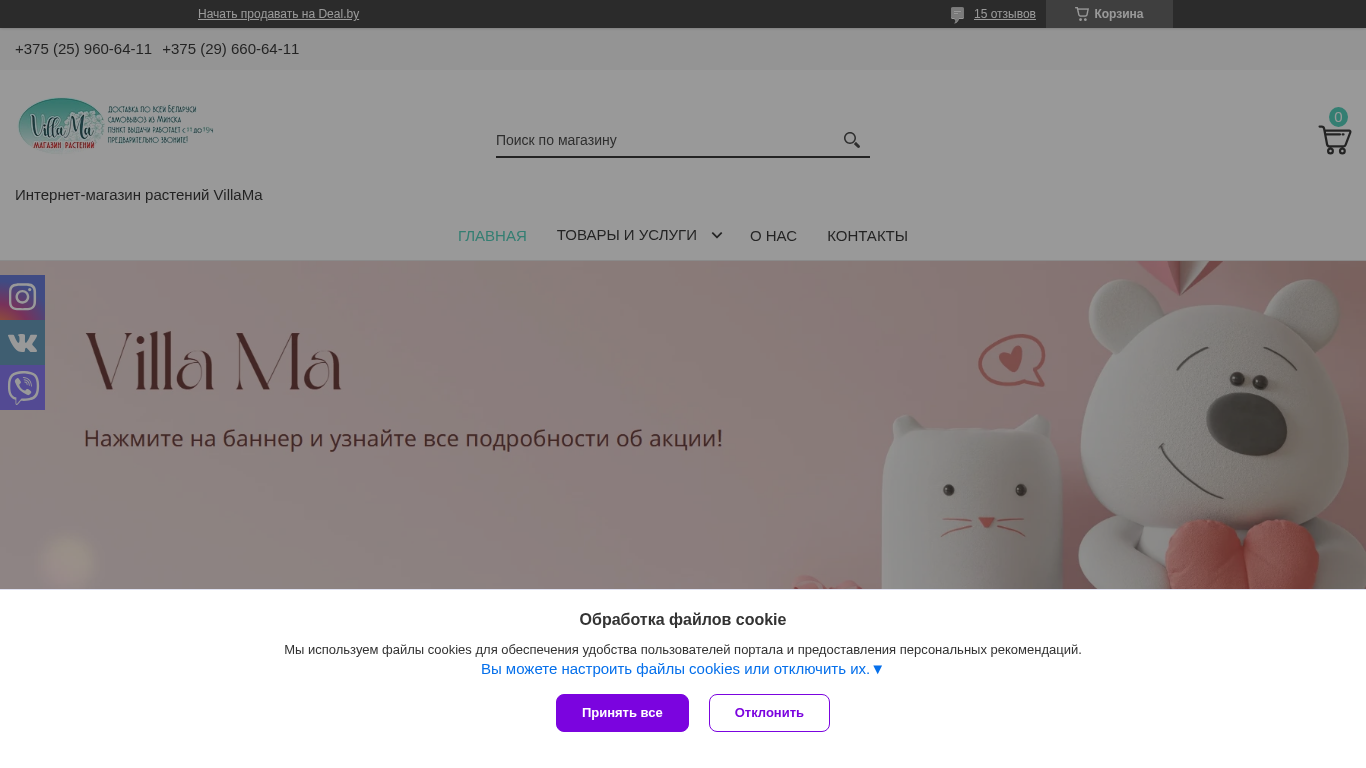Click the reviews speech bubble icon
1366x768 pixels.
click(957, 14)
